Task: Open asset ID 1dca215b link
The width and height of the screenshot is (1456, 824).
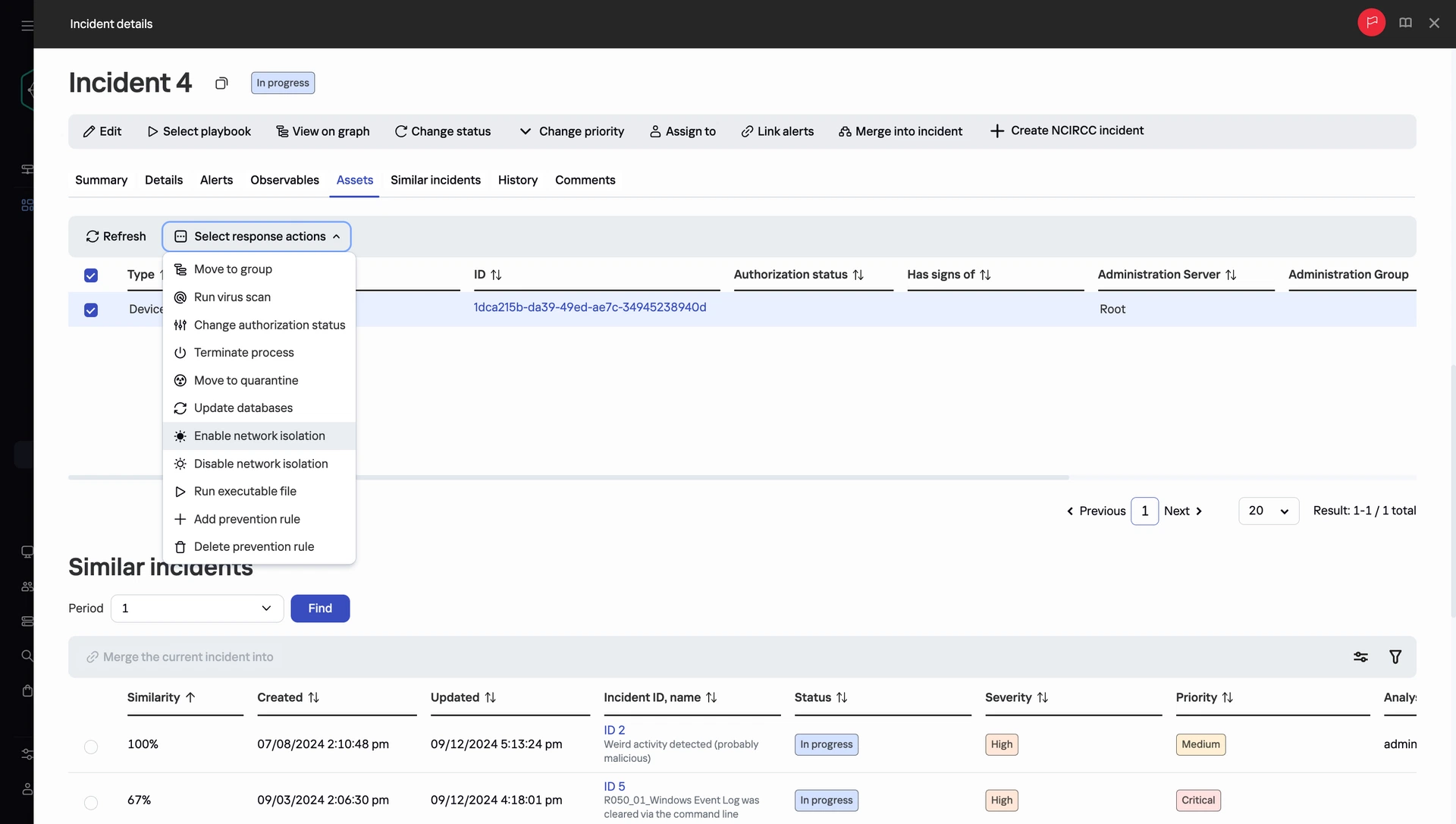Action: click(590, 307)
